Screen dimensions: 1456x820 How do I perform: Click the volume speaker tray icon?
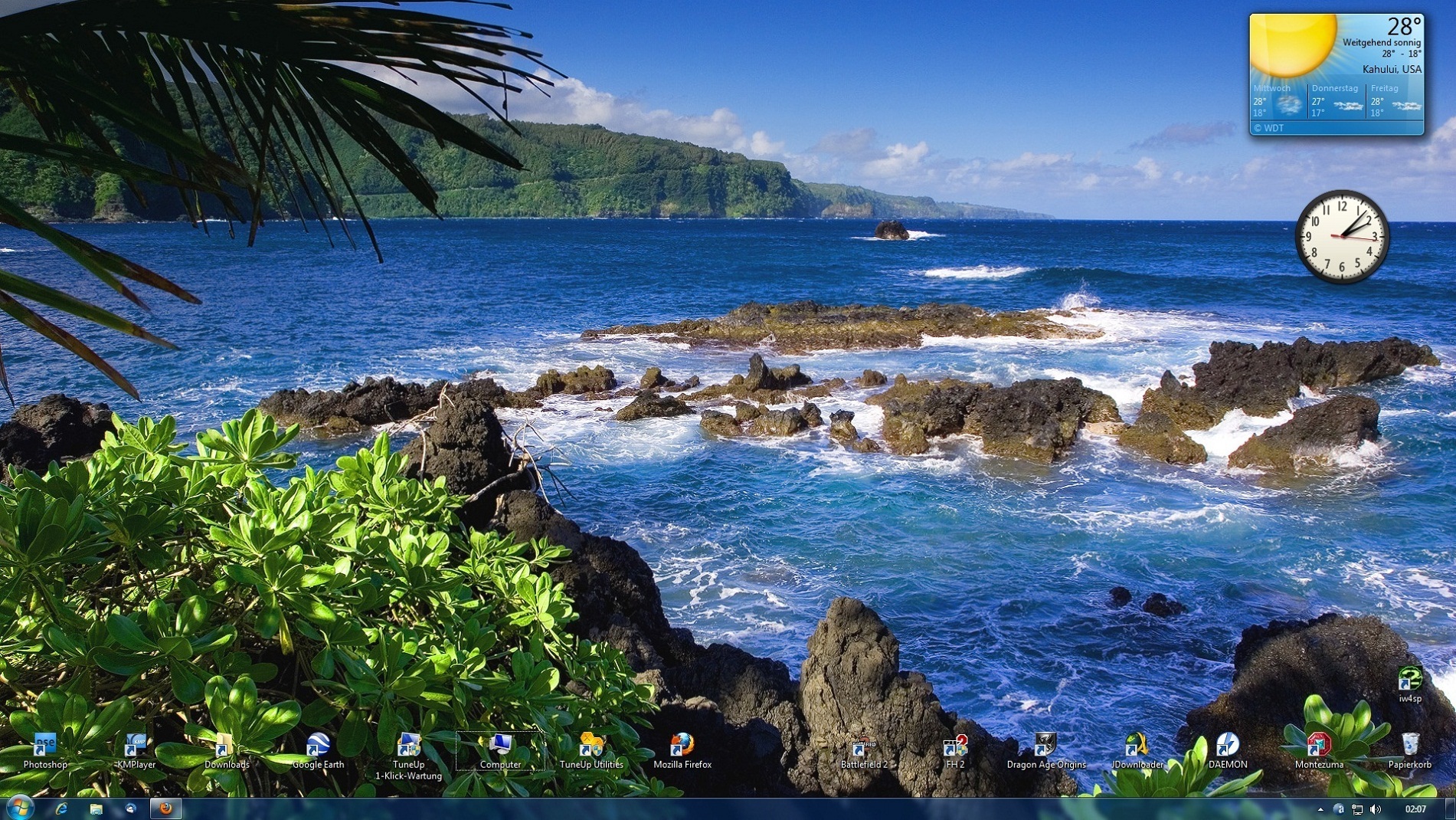click(1376, 809)
